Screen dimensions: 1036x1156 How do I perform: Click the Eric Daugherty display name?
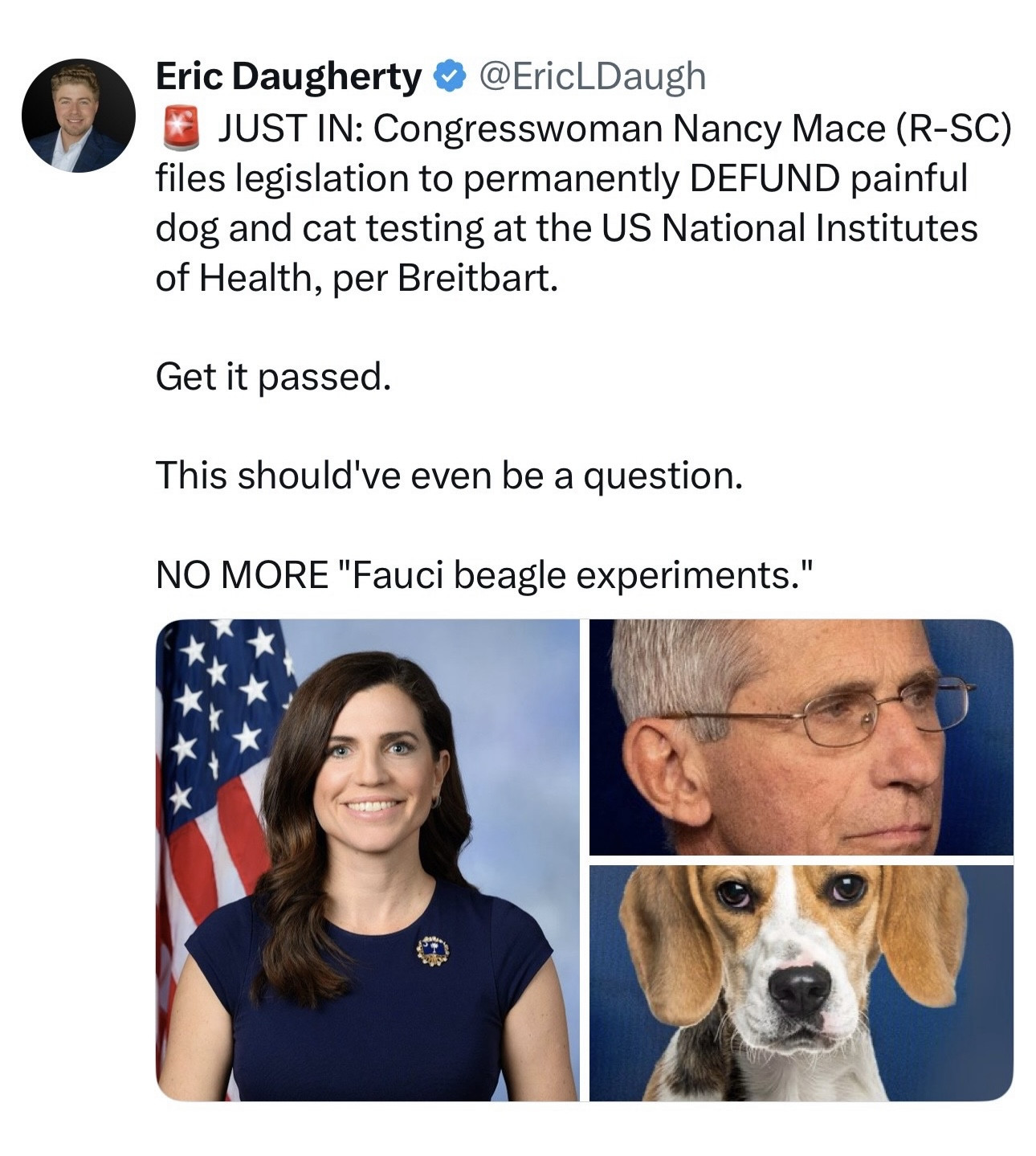(x=288, y=77)
